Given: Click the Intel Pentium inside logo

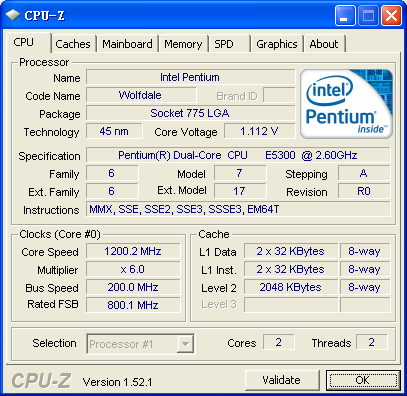Looking at the screenshot, I should (x=346, y=104).
